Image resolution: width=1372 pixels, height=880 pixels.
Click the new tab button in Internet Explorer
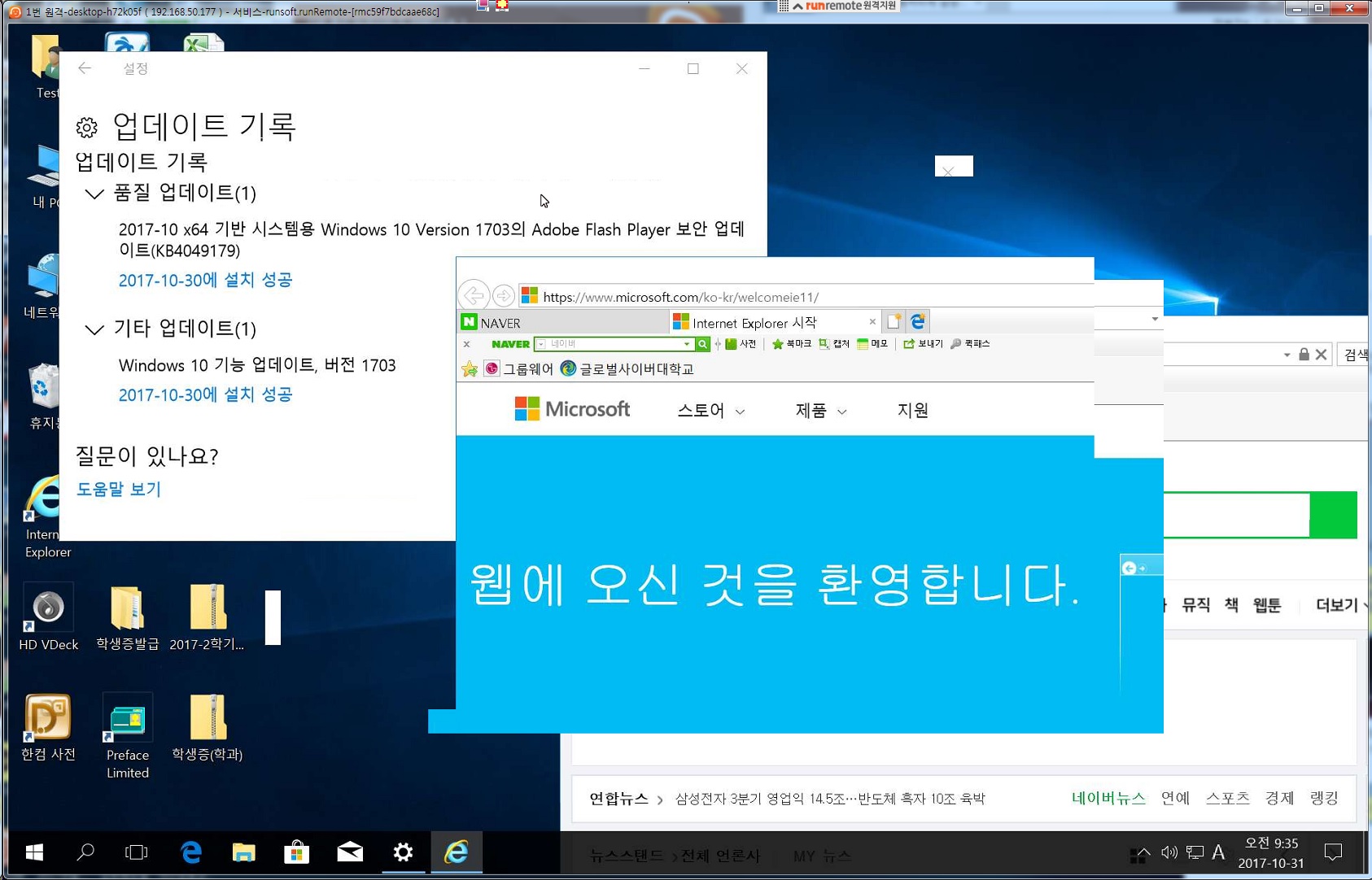tap(894, 322)
